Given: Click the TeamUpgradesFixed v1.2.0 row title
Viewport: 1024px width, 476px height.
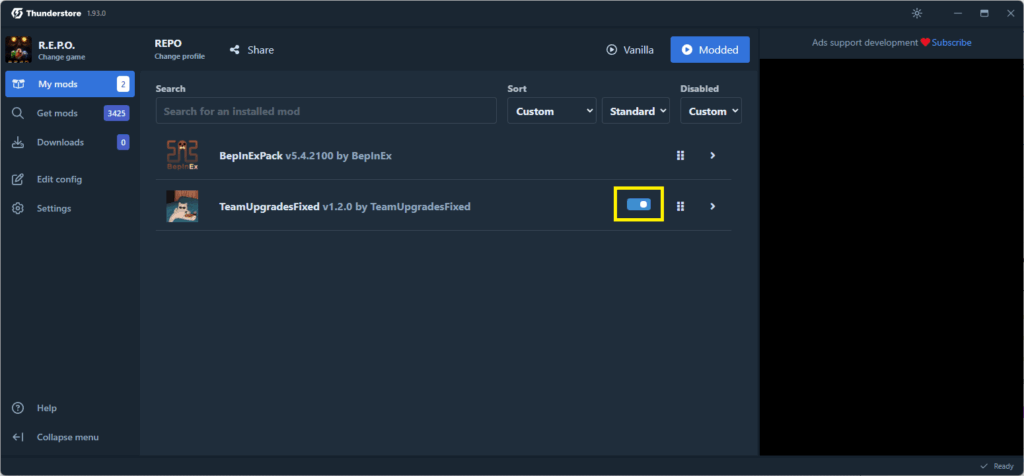Looking at the screenshot, I should 345,206.
